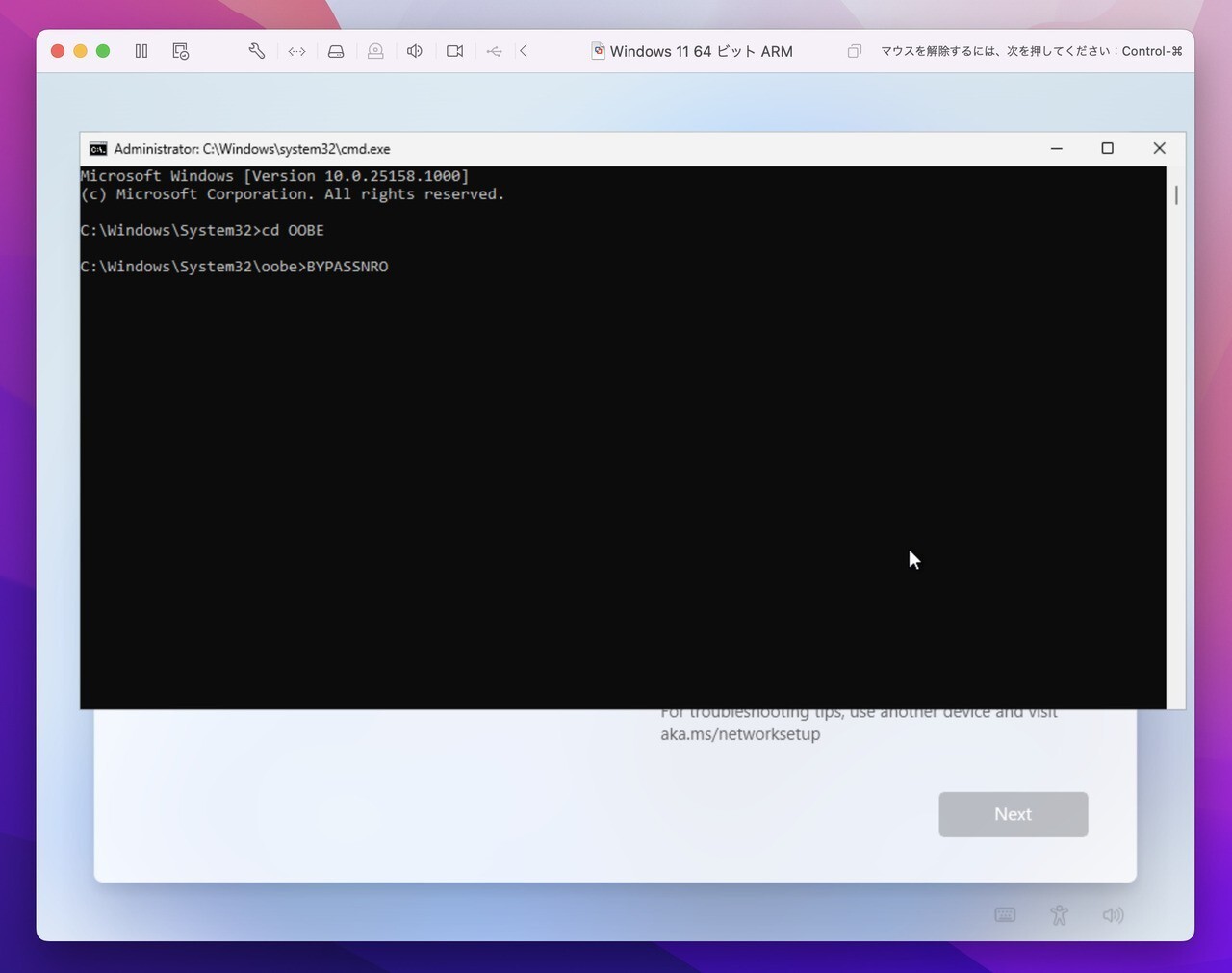Click the 'cd OOBE' command line

tap(202, 231)
